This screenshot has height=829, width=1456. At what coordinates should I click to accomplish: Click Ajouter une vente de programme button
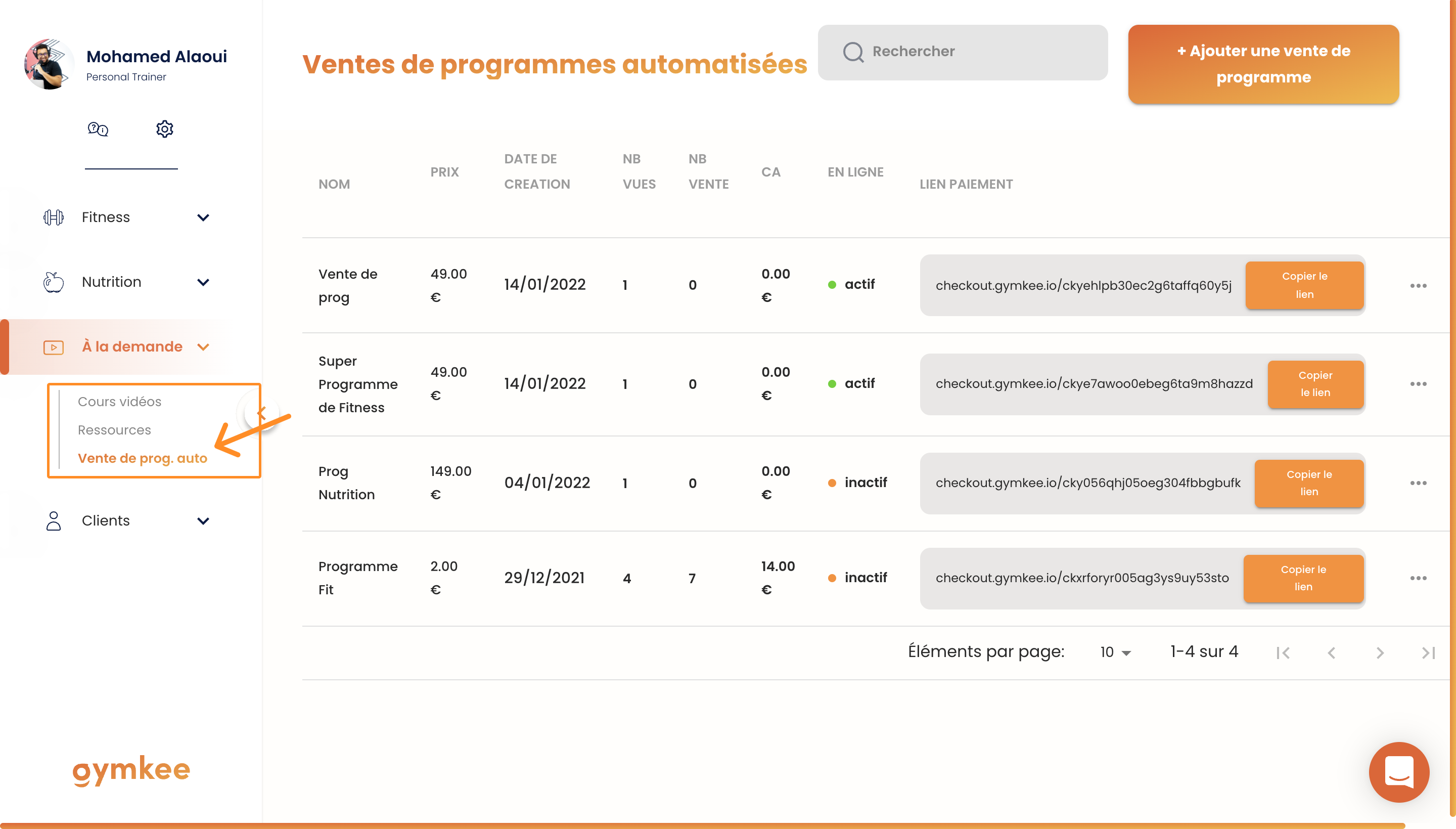point(1263,64)
